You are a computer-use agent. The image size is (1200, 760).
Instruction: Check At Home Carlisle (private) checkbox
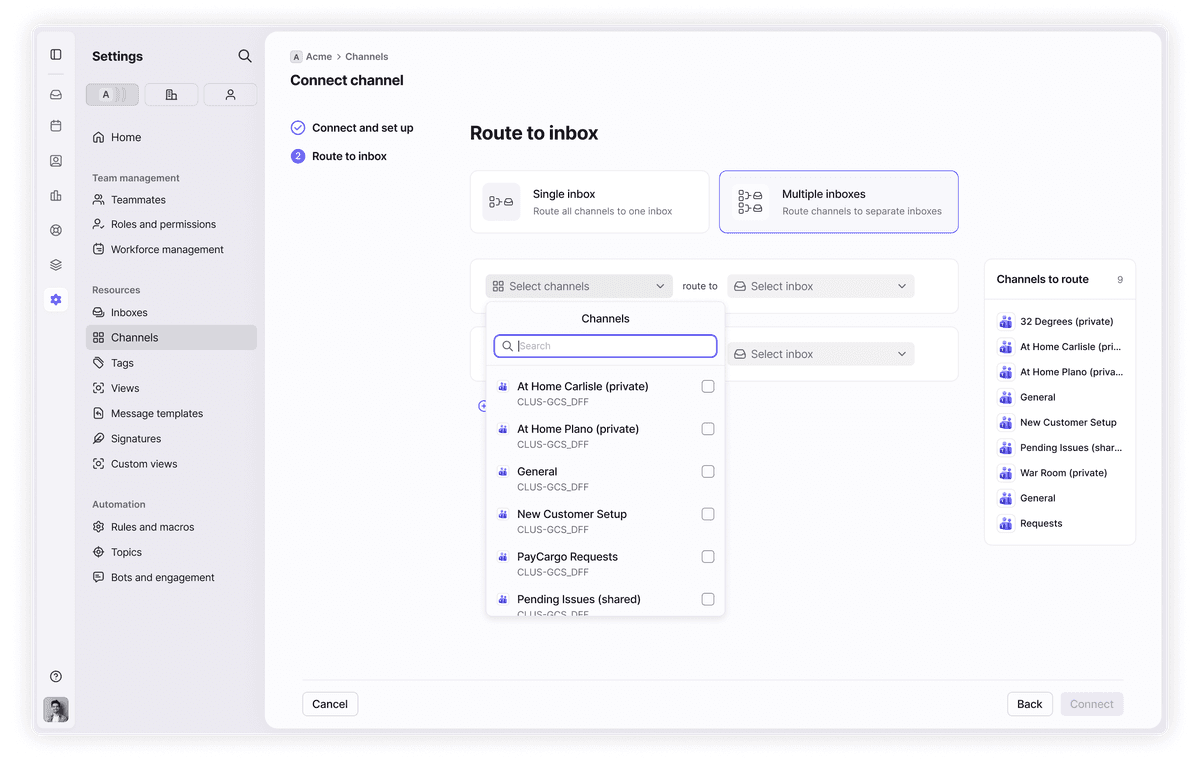tap(708, 386)
